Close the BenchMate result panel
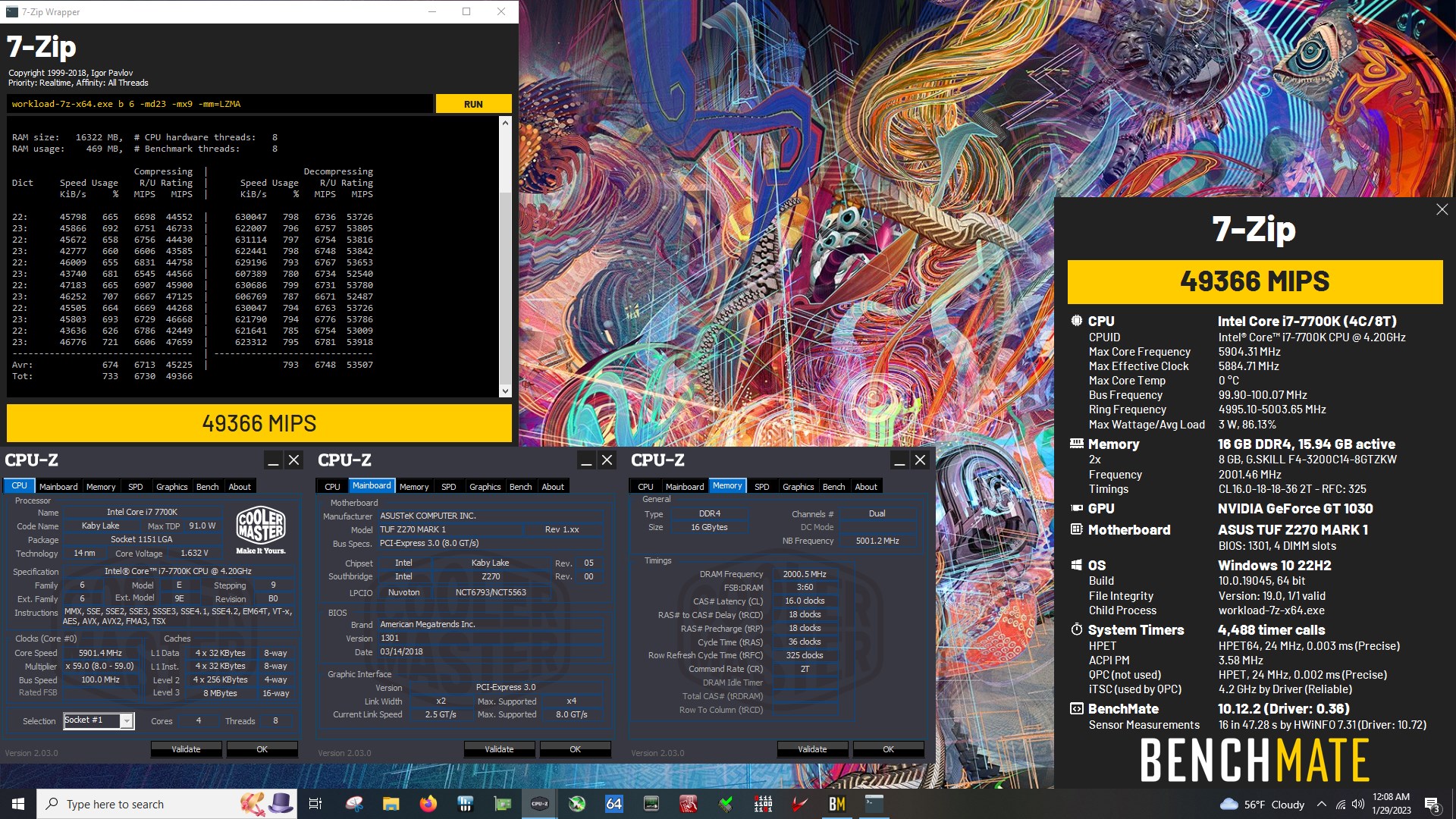Image resolution: width=1456 pixels, height=819 pixels. coord(1442,209)
